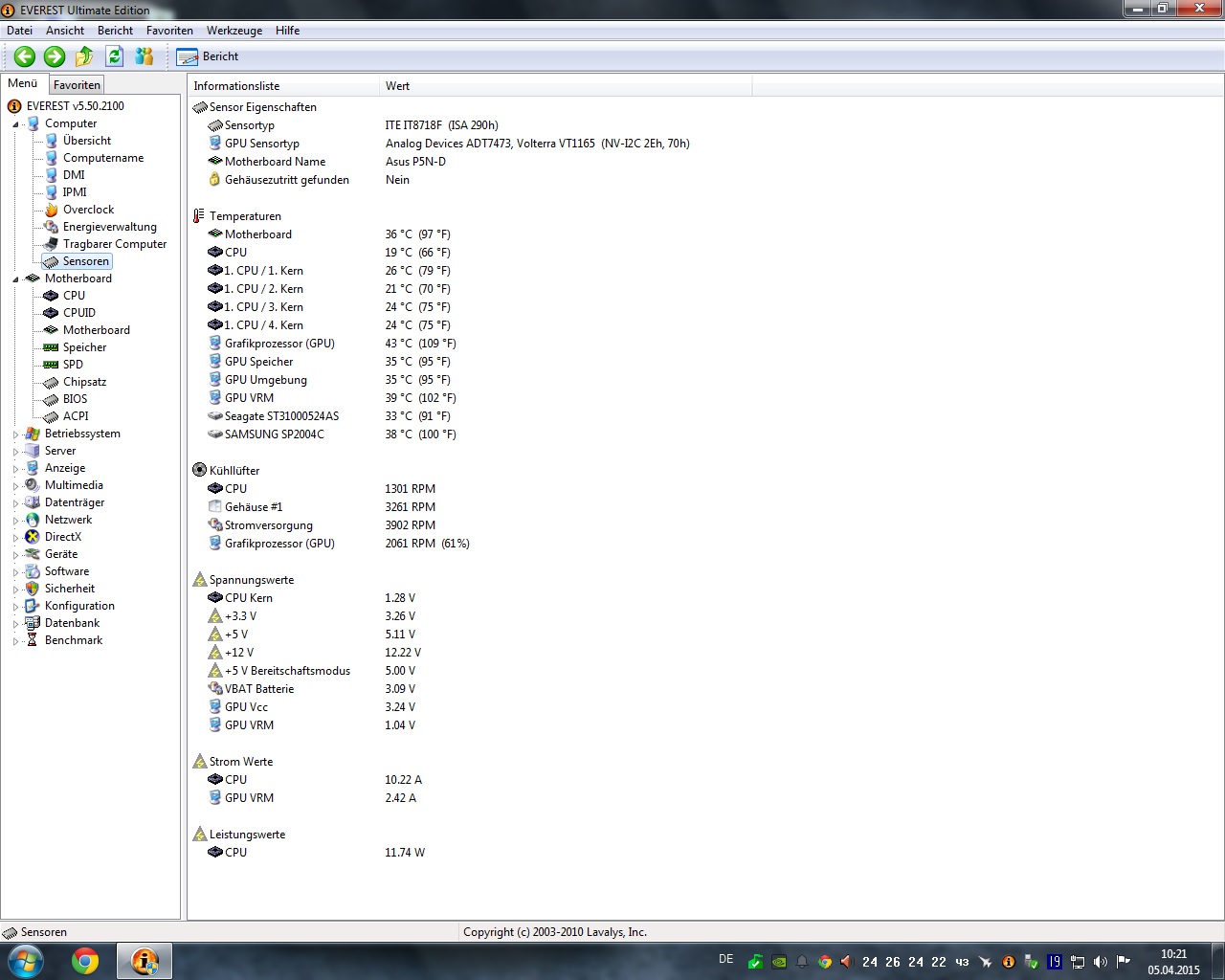Switch to the Favoriten tab in sidebar

click(x=77, y=85)
